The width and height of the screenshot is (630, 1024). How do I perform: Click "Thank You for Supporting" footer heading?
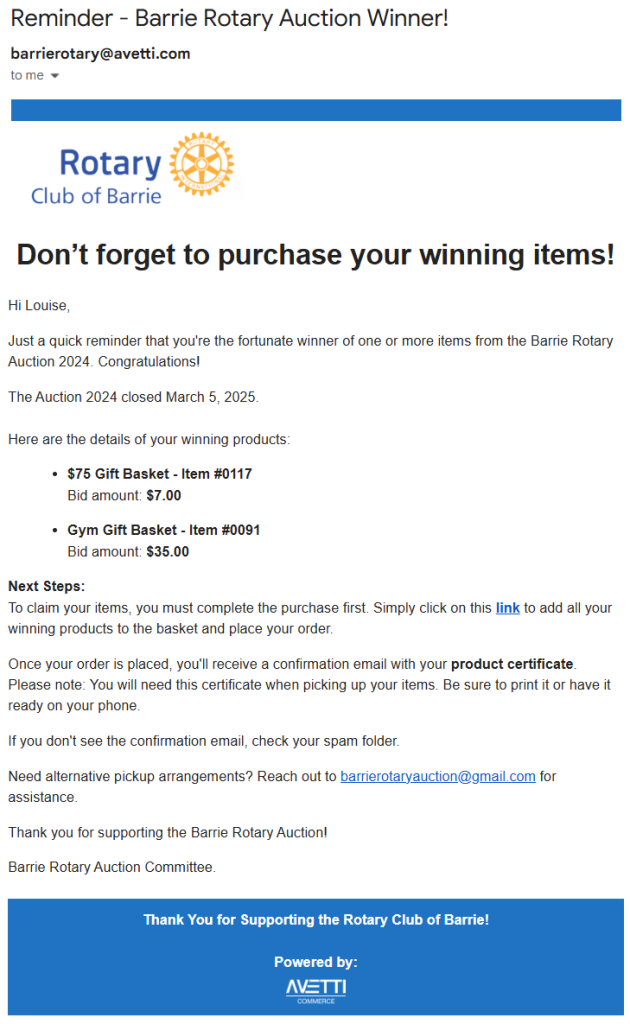[x=316, y=920]
